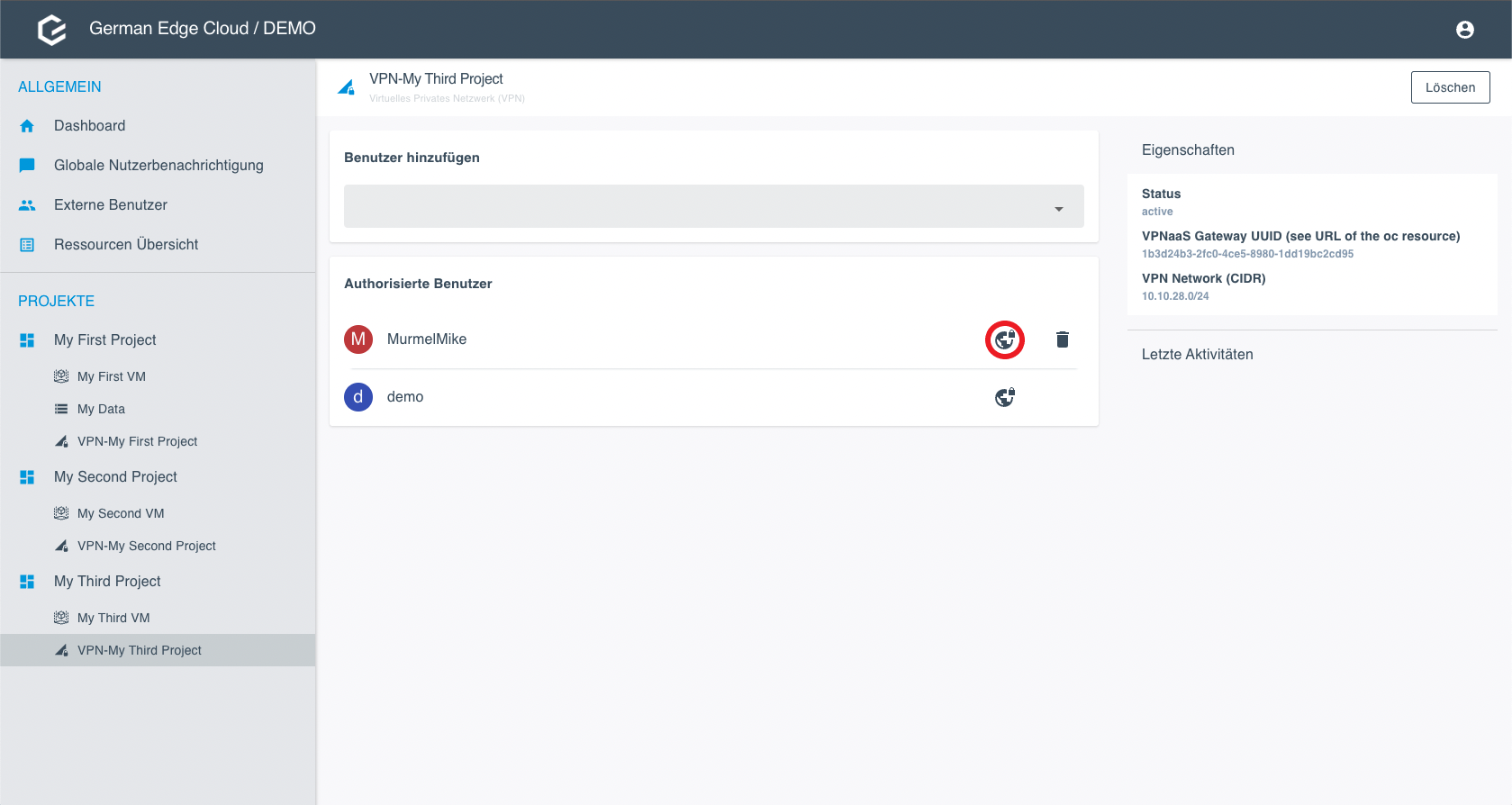Open My First Project
1512x805 pixels.
(105, 340)
